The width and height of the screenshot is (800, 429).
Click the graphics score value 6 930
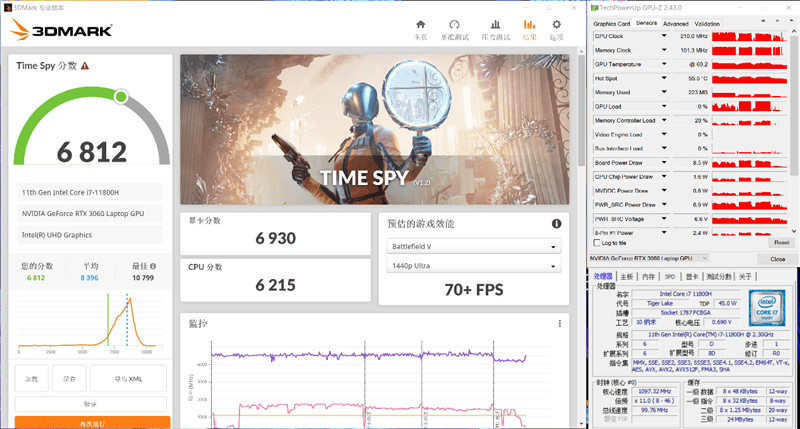click(x=276, y=238)
